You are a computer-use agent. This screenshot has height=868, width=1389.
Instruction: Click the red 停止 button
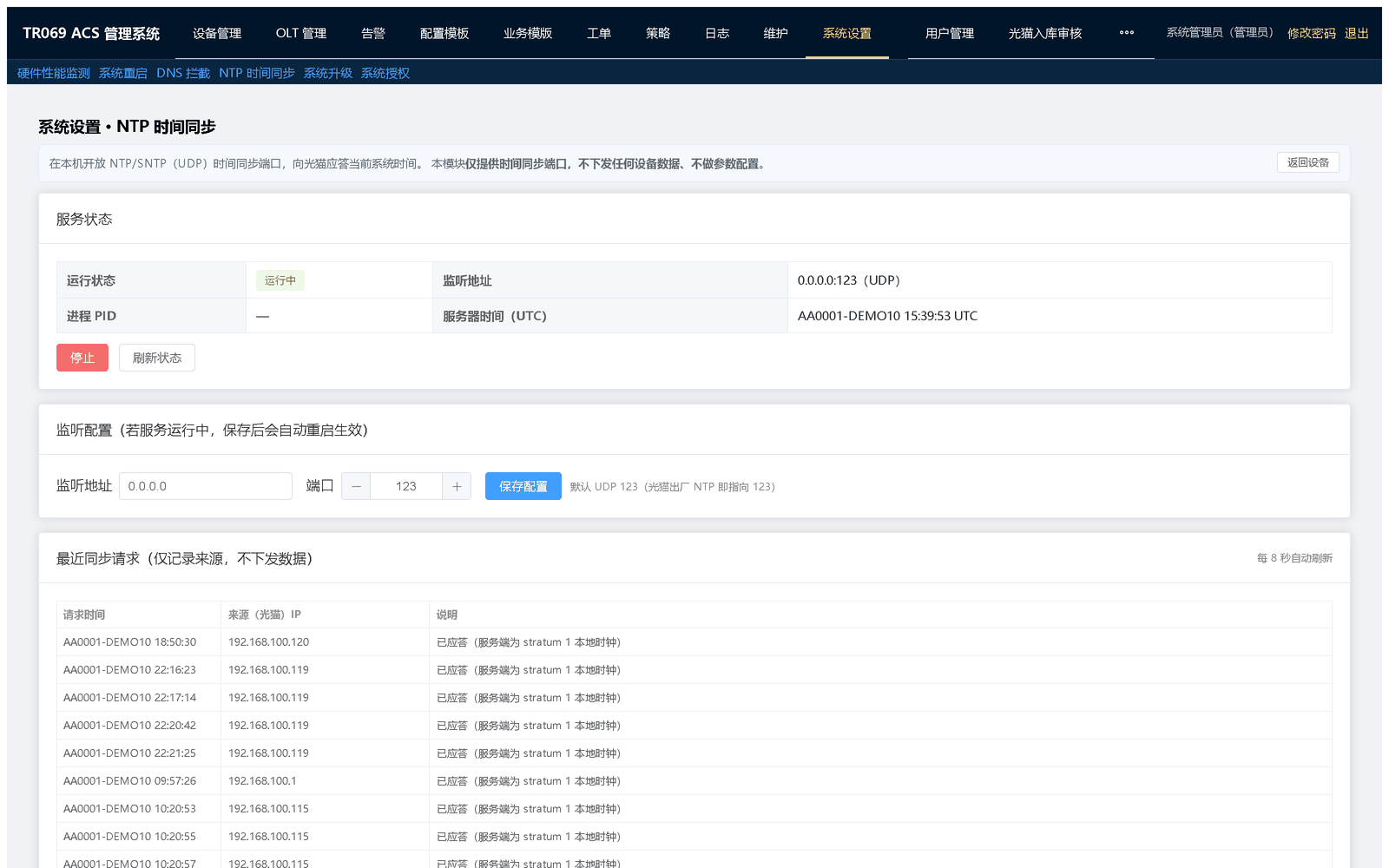coord(82,358)
